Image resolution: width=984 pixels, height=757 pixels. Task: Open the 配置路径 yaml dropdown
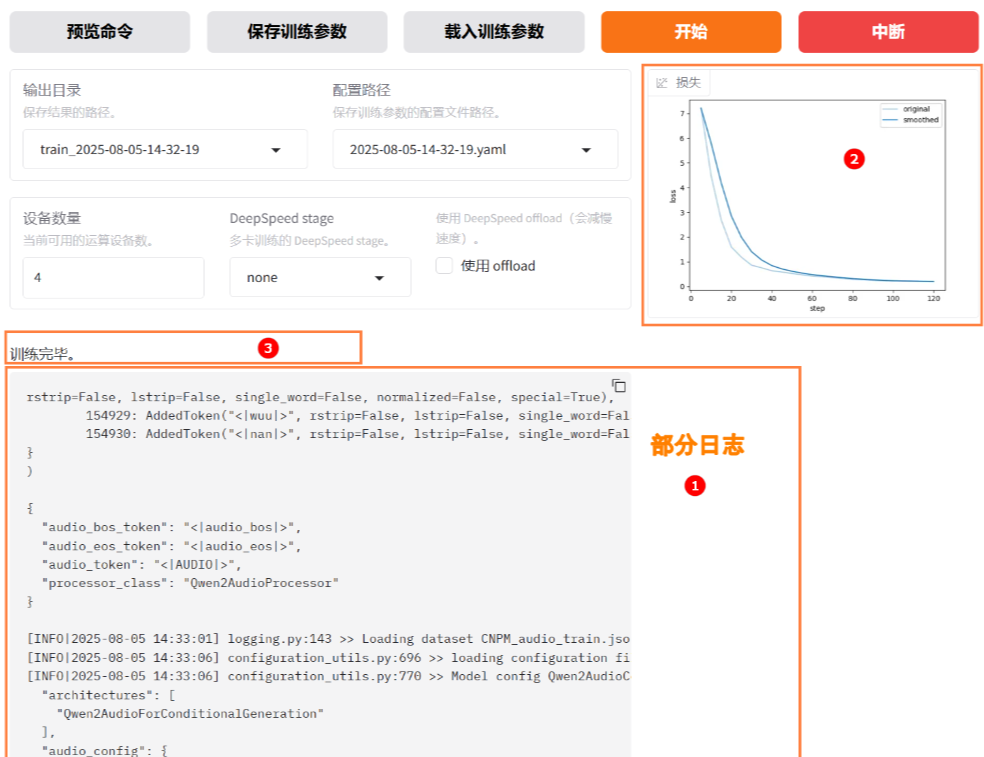coord(475,149)
